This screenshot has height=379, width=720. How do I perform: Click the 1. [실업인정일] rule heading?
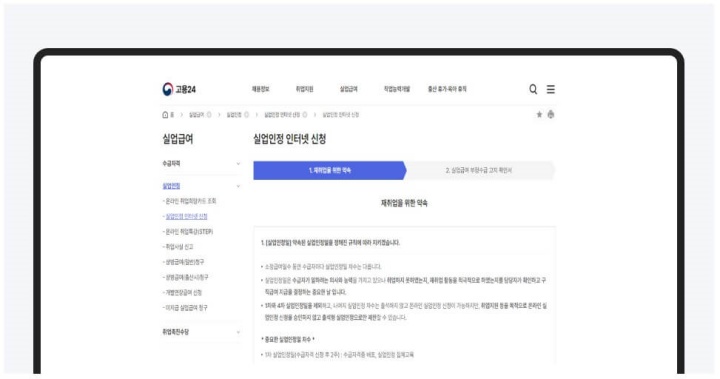pyautogui.click(x=331, y=243)
